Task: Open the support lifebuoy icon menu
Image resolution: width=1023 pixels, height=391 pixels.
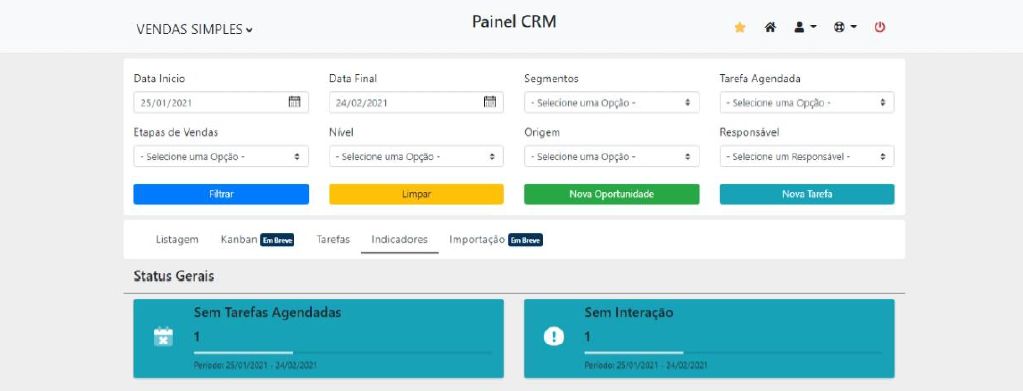Action: 845,27
